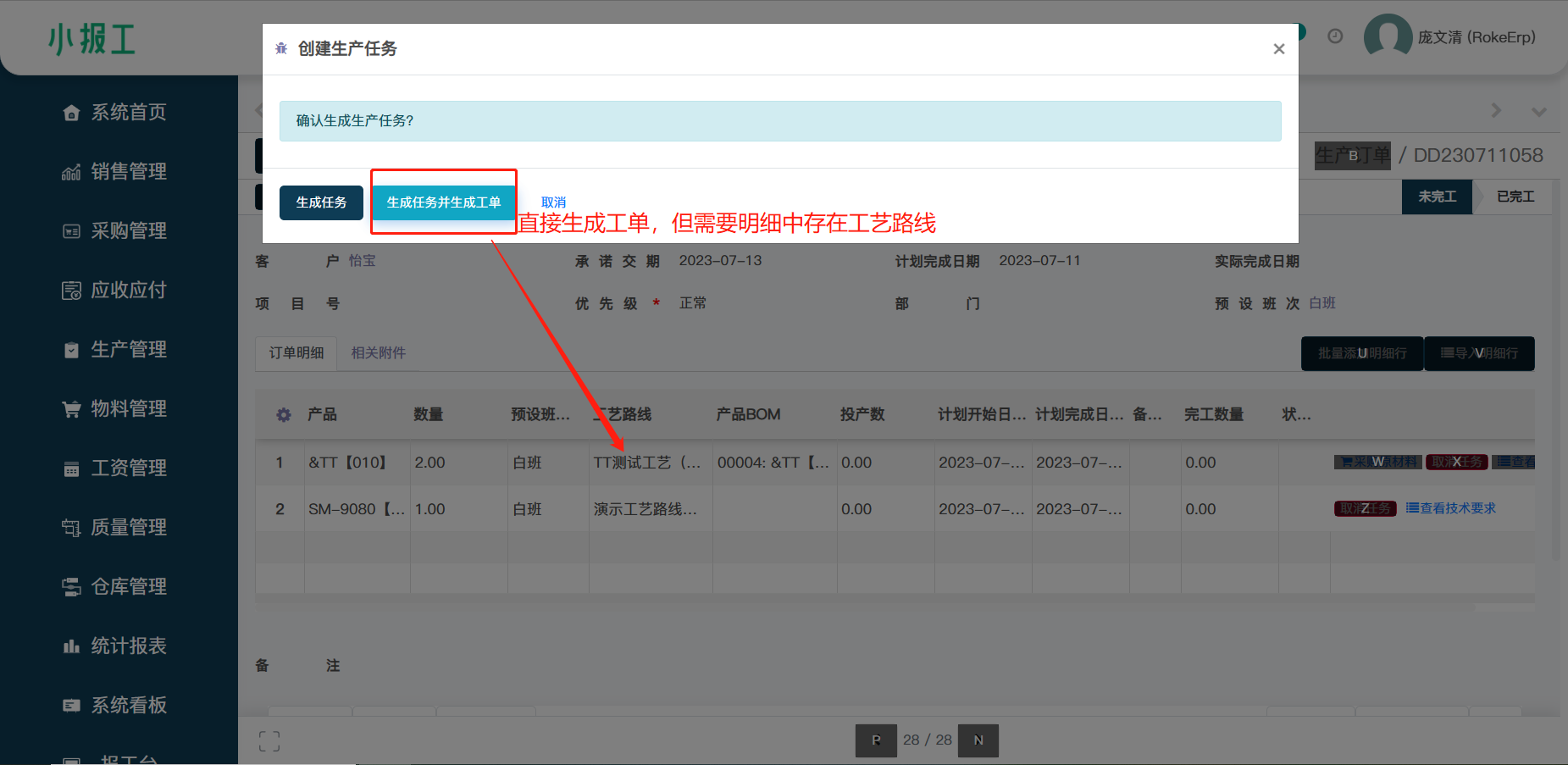This screenshot has height=765, width=1568.
Task: Click the clock history icon
Action: click(1335, 36)
